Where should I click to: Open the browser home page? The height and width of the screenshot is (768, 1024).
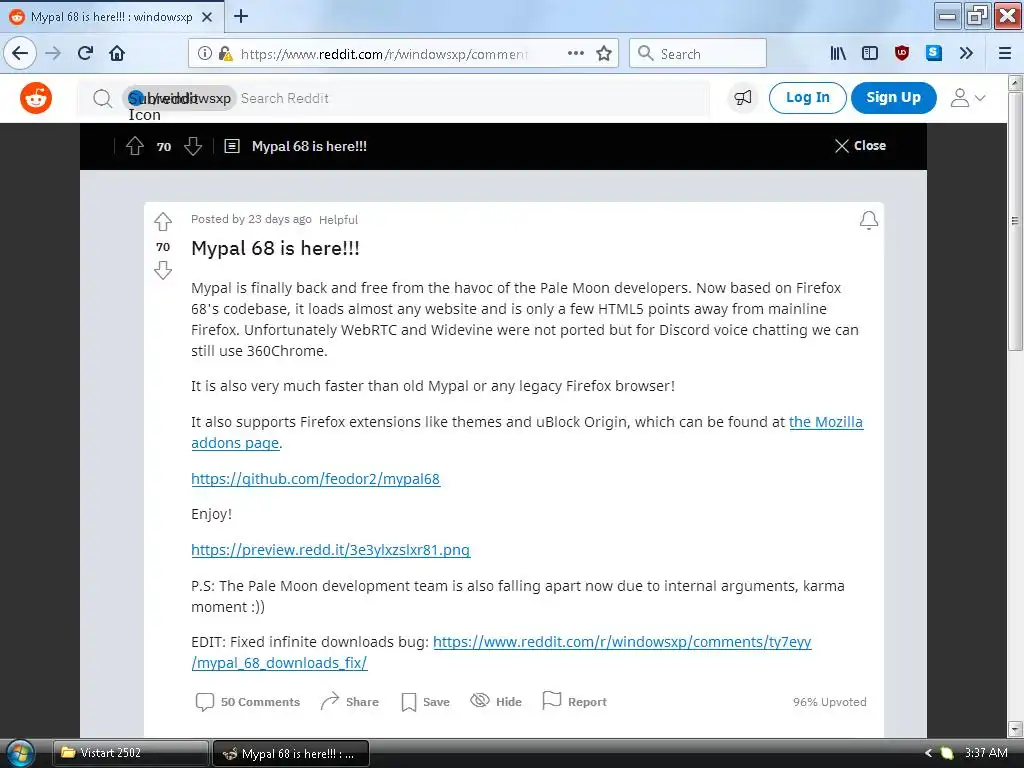(117, 54)
